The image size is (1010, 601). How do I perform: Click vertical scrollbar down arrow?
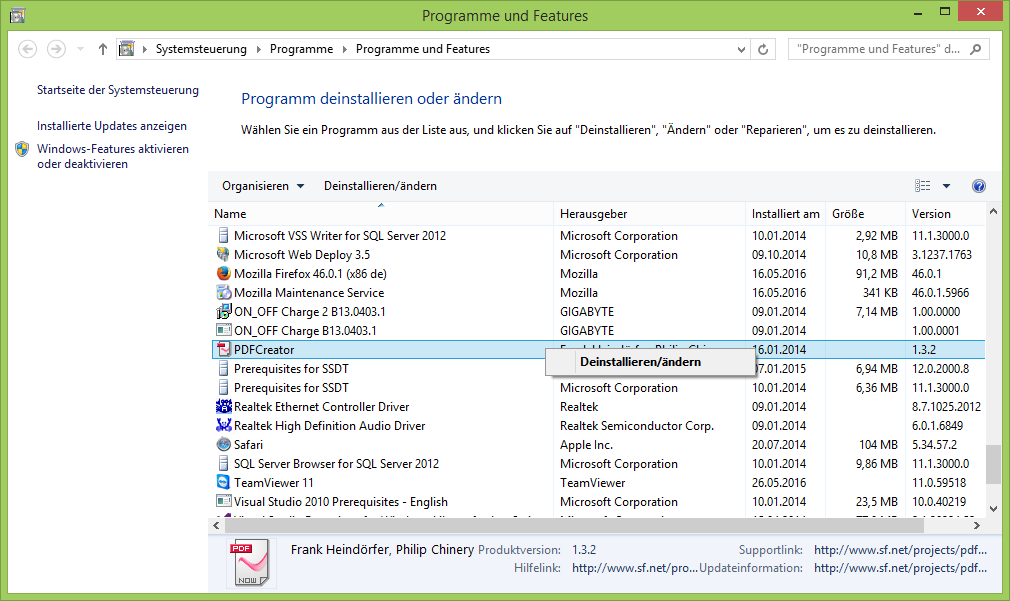tap(993, 509)
